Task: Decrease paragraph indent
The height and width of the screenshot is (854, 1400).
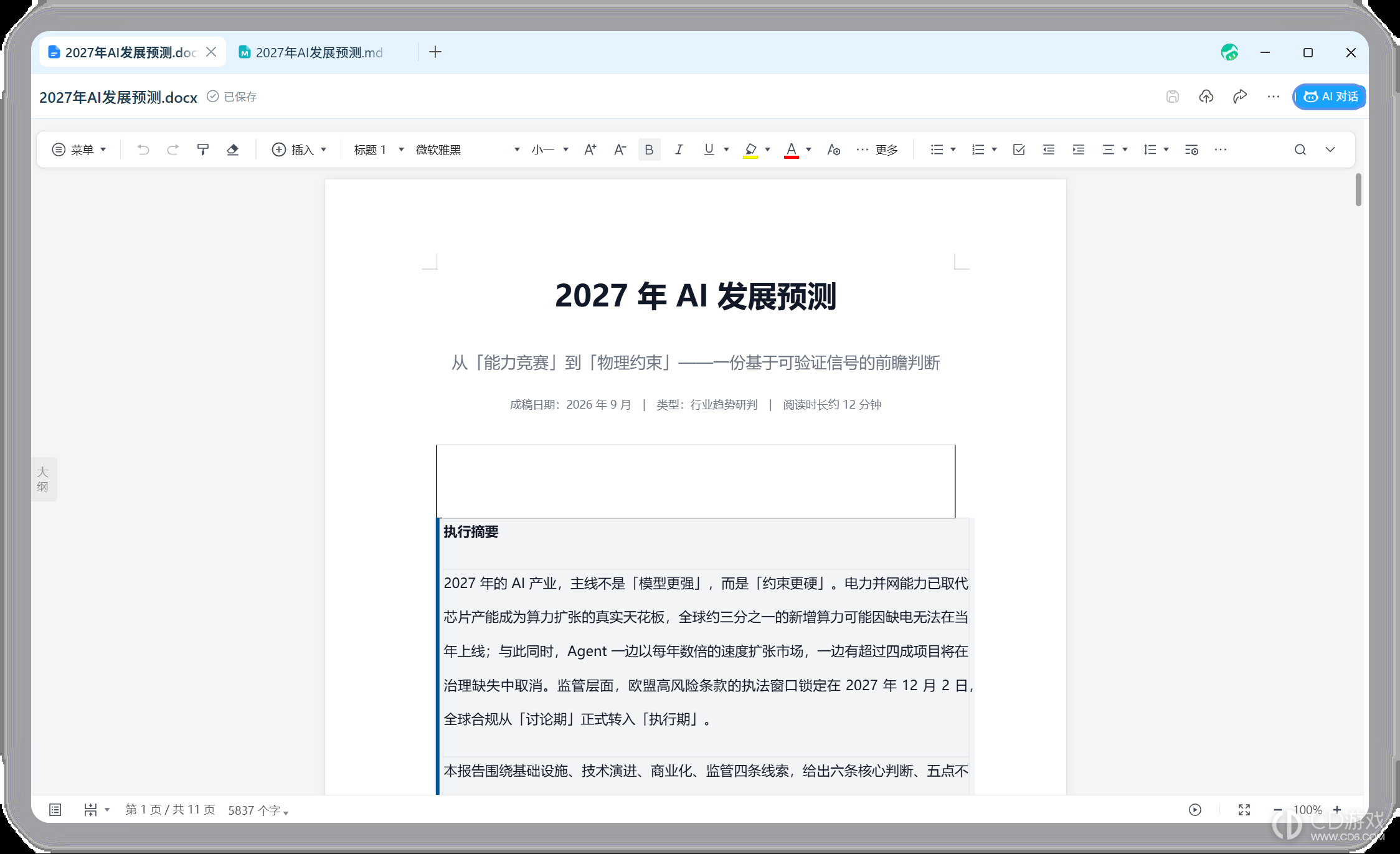Action: (1049, 149)
